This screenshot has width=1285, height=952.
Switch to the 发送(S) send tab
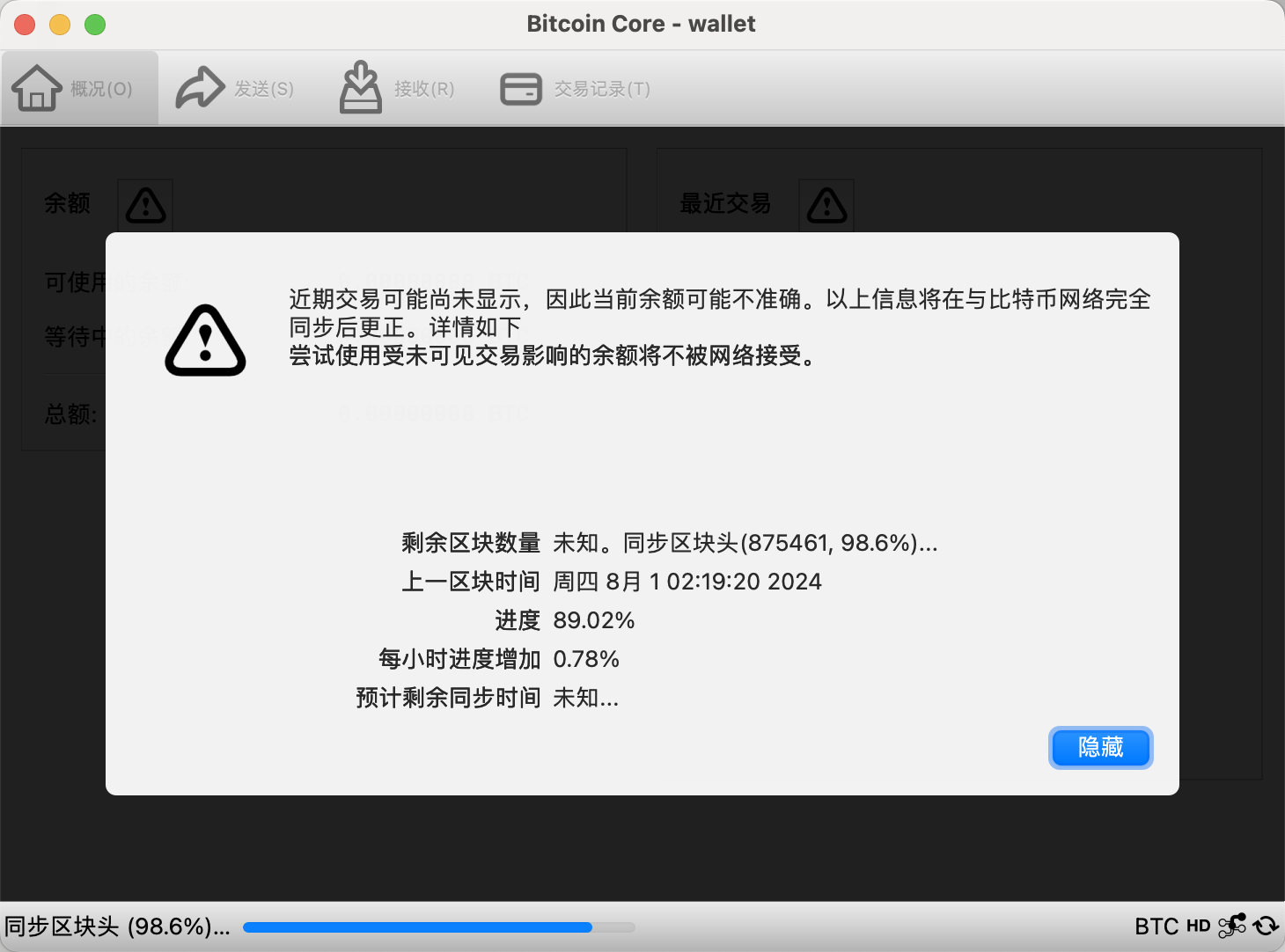(x=235, y=88)
